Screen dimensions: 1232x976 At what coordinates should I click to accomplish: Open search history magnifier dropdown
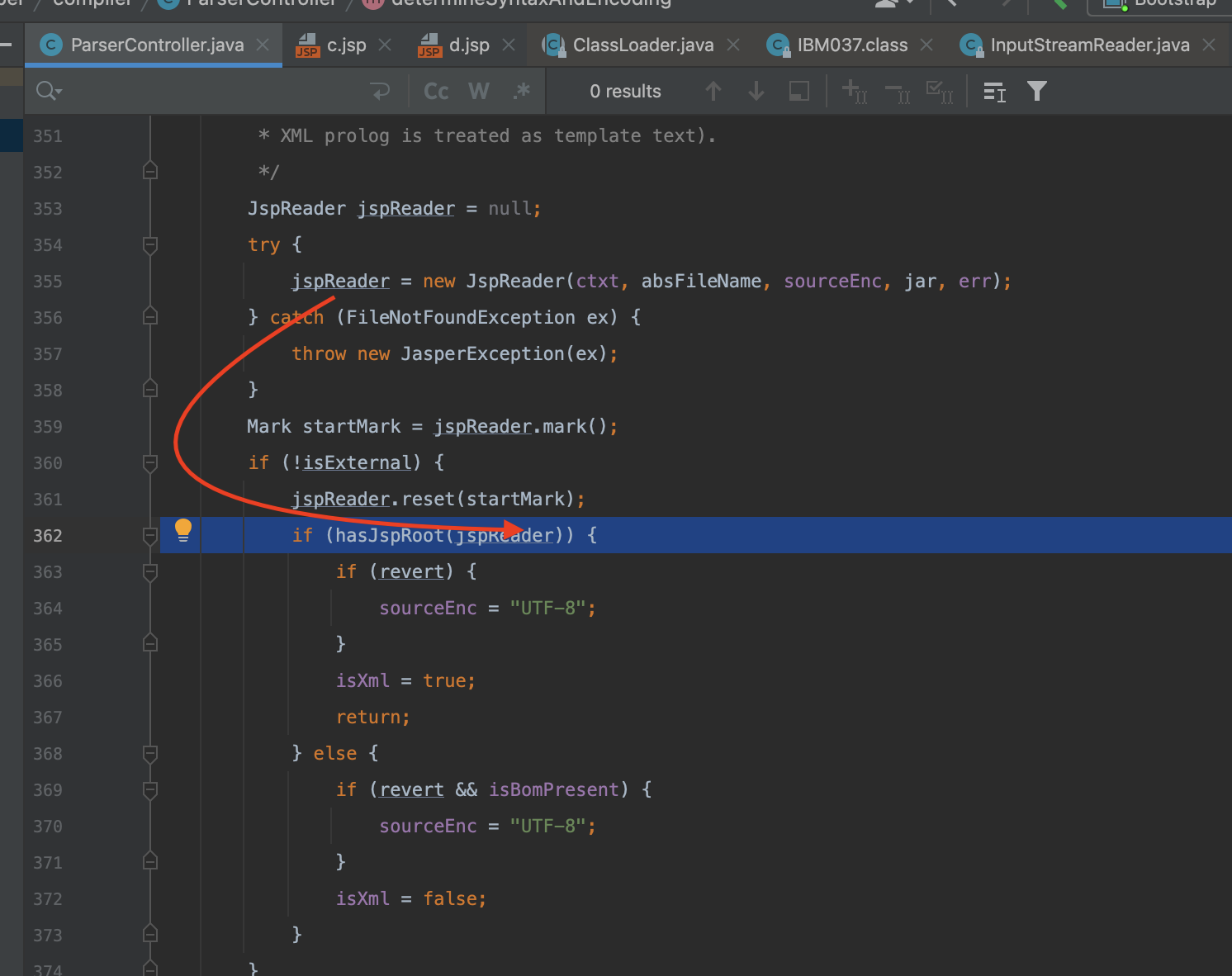(x=49, y=91)
